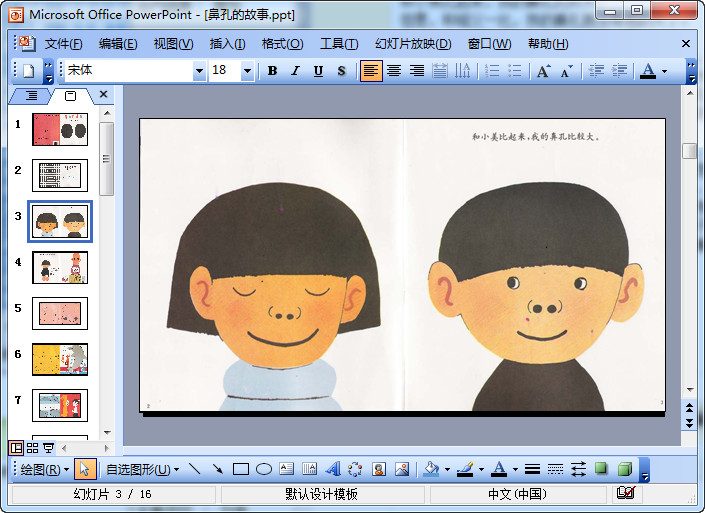Screen dimensions: 705x513
Task: Toggle numbered list
Action: coord(492,71)
